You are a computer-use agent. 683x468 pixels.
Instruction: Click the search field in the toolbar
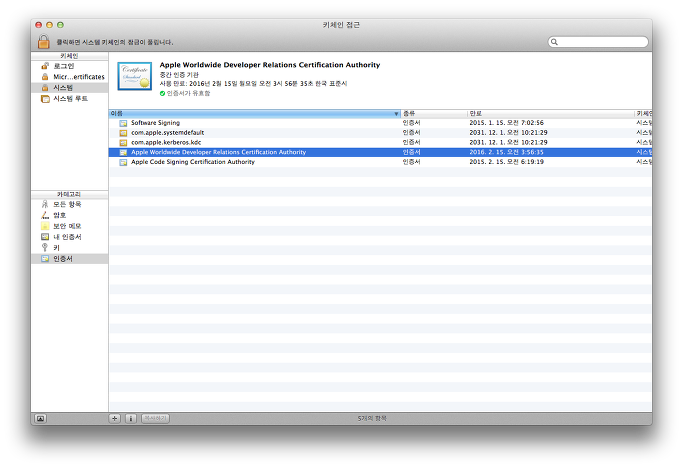[x=598, y=42]
